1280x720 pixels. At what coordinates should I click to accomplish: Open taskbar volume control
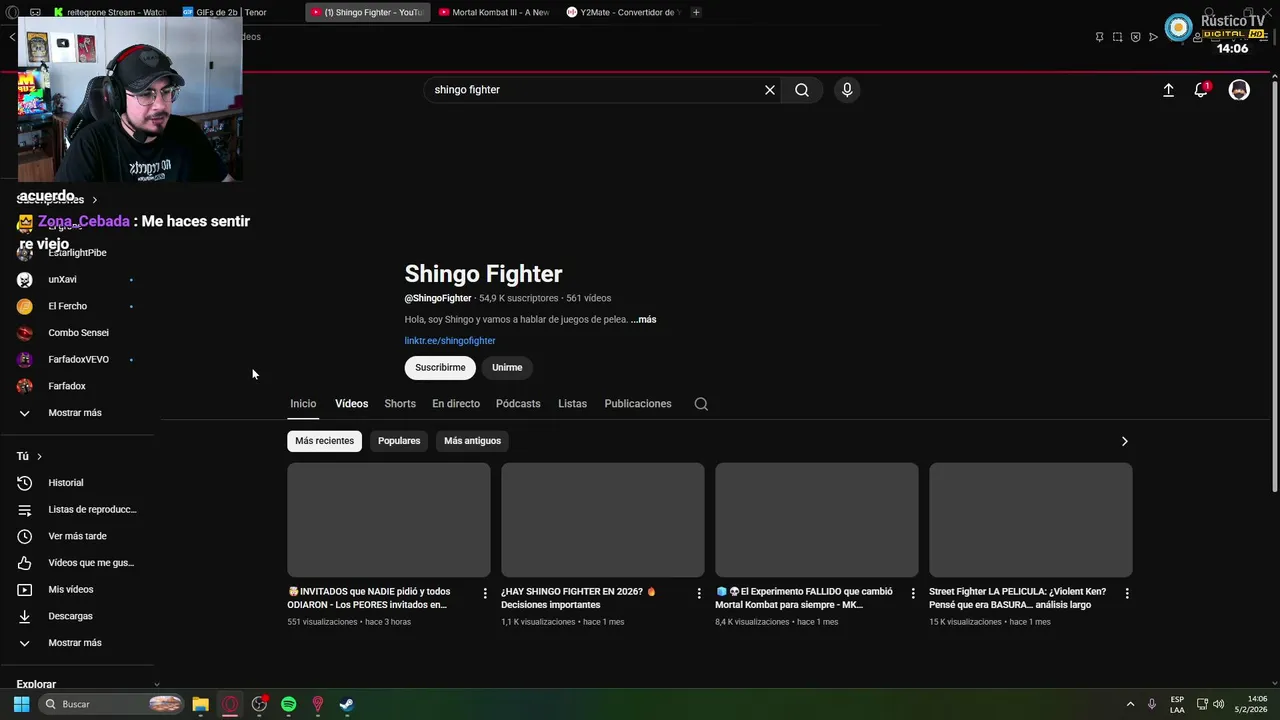pos(1218,704)
